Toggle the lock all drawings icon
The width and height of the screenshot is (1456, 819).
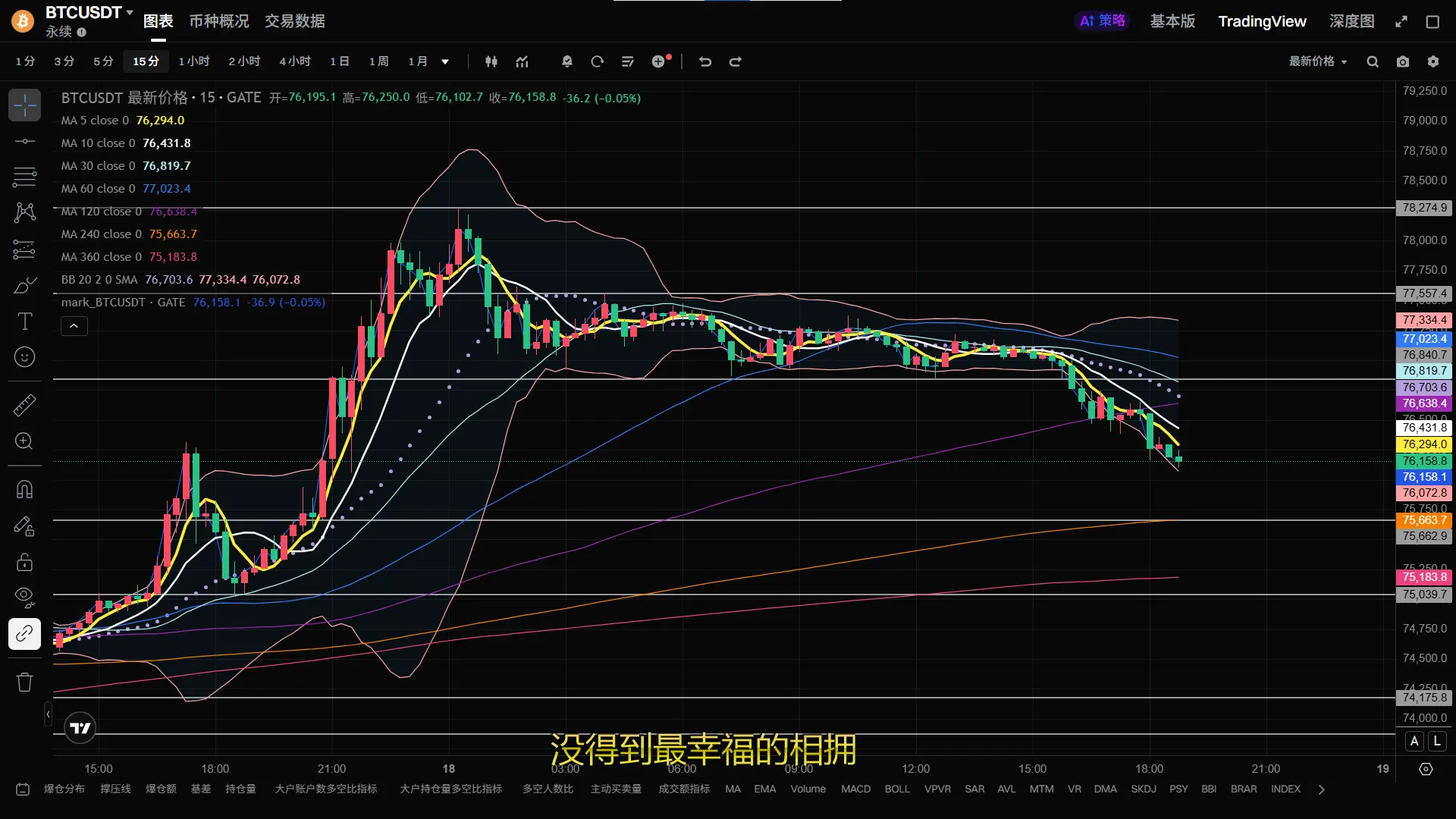coord(24,562)
